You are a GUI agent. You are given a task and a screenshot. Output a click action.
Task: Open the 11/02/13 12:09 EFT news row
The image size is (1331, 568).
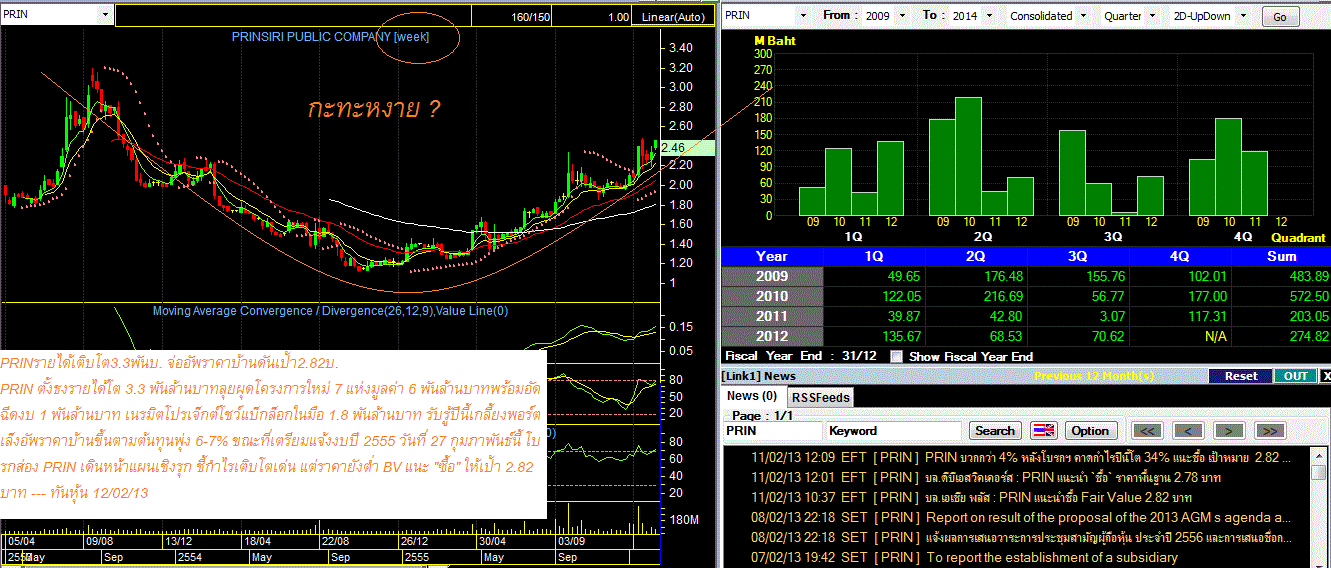coord(1021,457)
